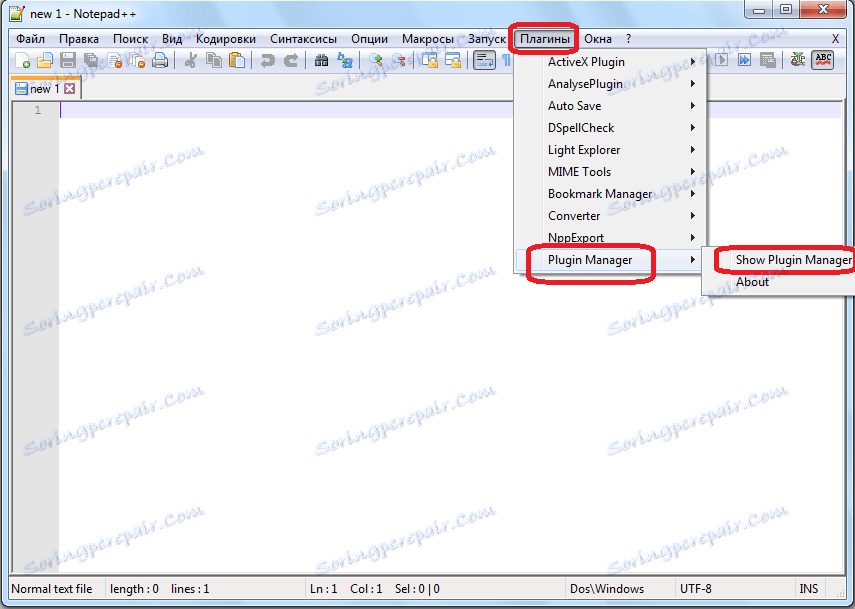
Task: Expand MIME Tools submenu arrow
Action: [x=693, y=171]
